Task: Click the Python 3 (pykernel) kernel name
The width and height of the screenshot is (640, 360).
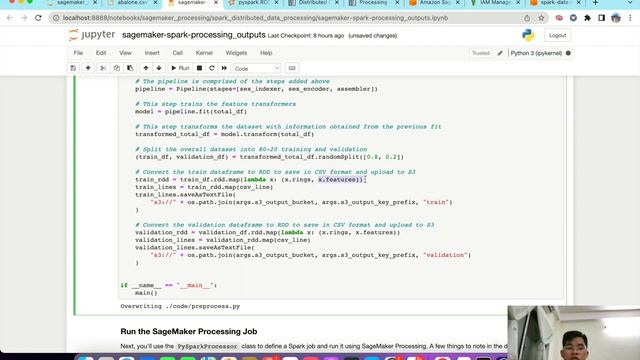Action: pyautogui.click(x=536, y=53)
